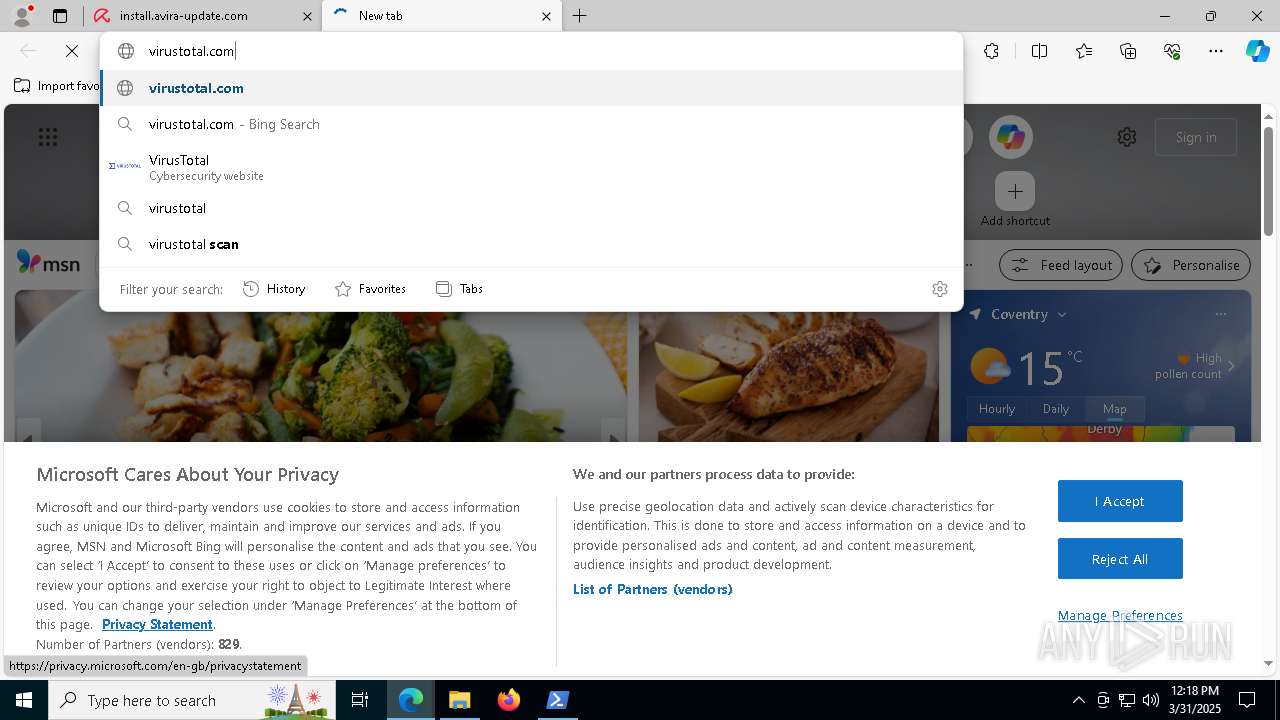The height and width of the screenshot is (720, 1280).
Task: Choose virustotal.com - Bing Search suggestion
Action: pyautogui.click(x=531, y=124)
